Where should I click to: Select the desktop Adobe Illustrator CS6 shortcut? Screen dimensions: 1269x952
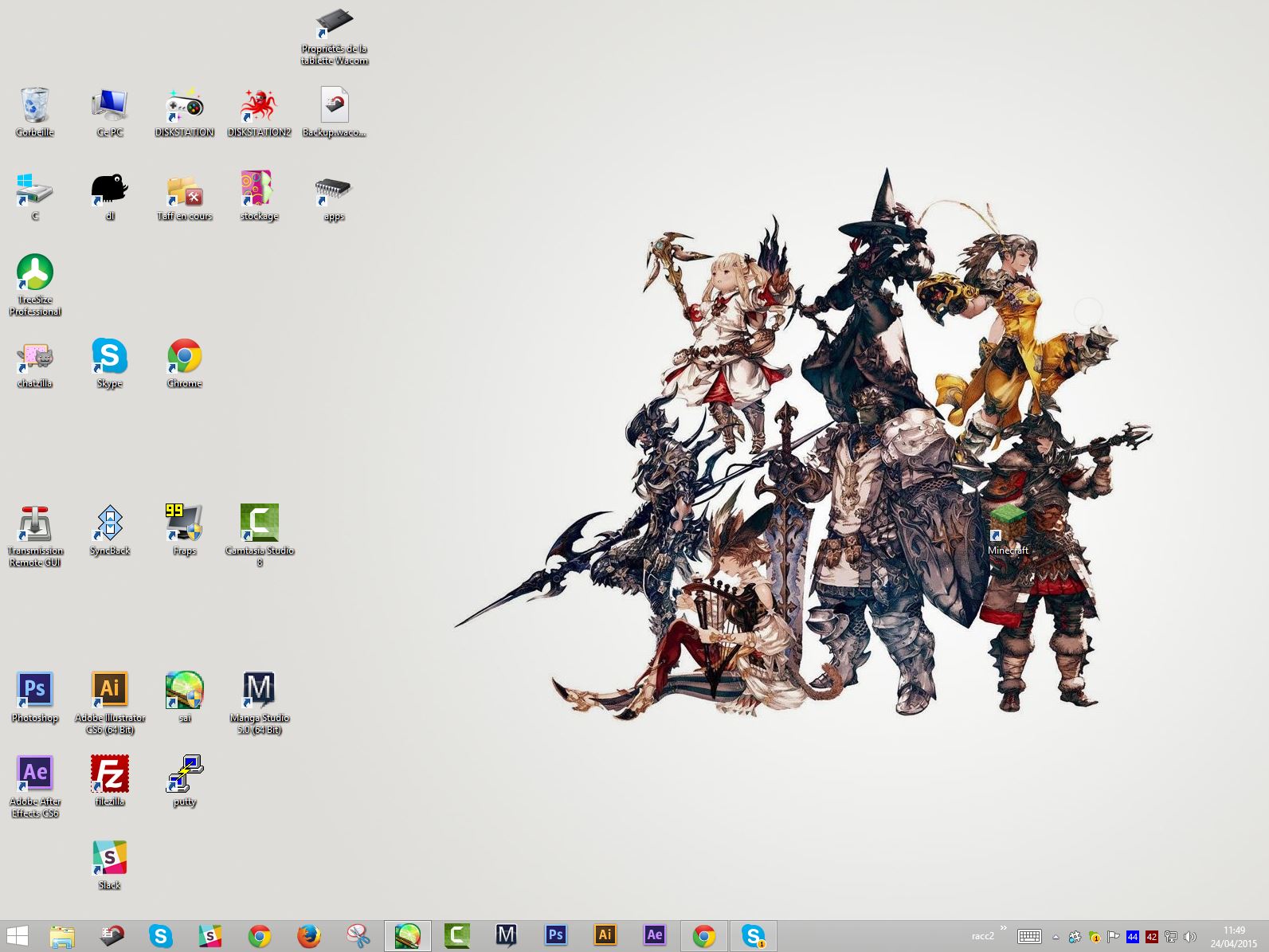(x=109, y=703)
